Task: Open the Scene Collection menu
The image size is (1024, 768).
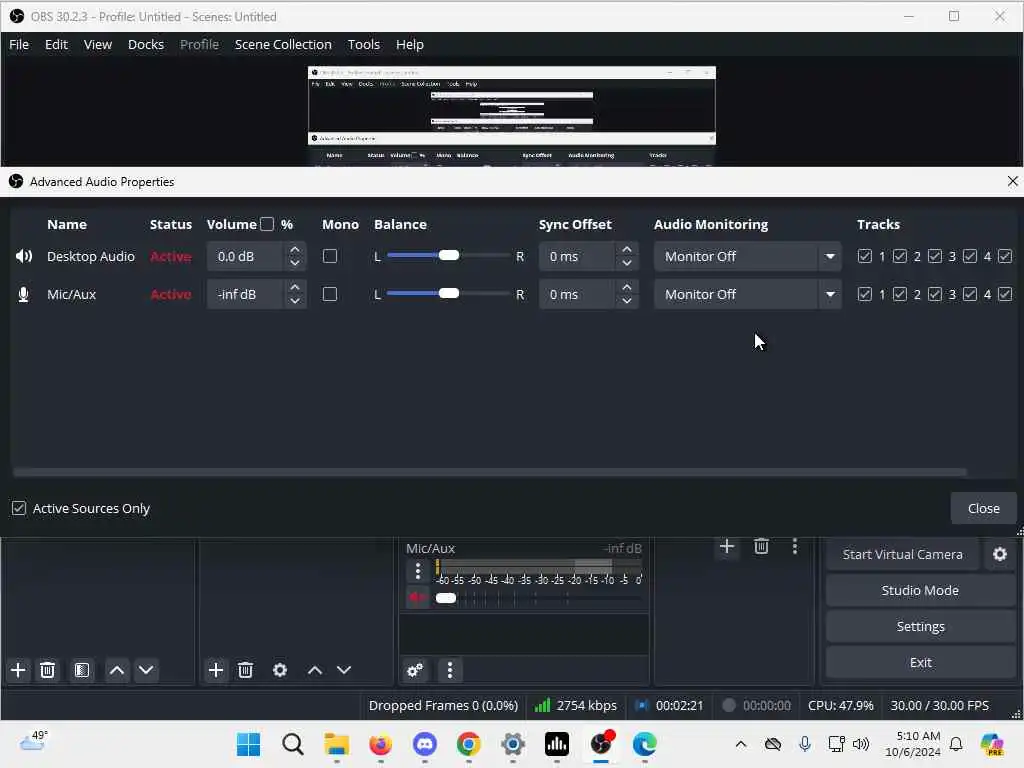Action: coord(283,44)
